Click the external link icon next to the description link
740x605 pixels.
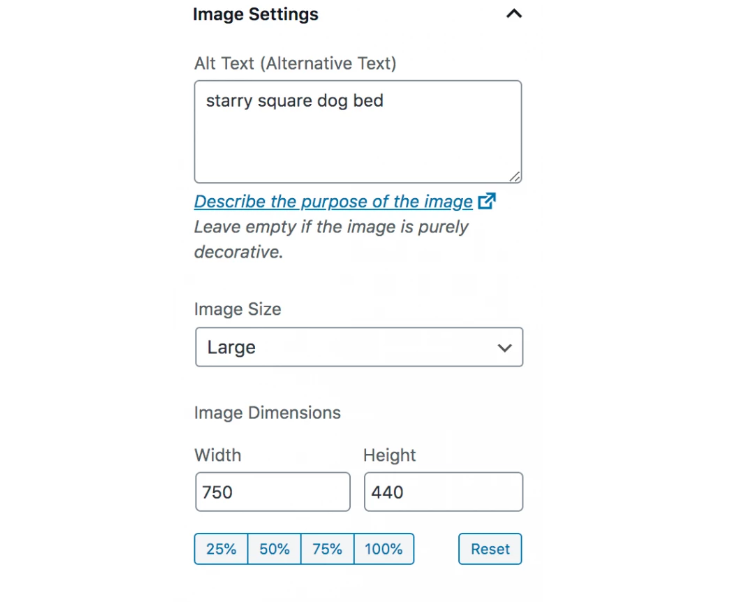click(x=487, y=201)
